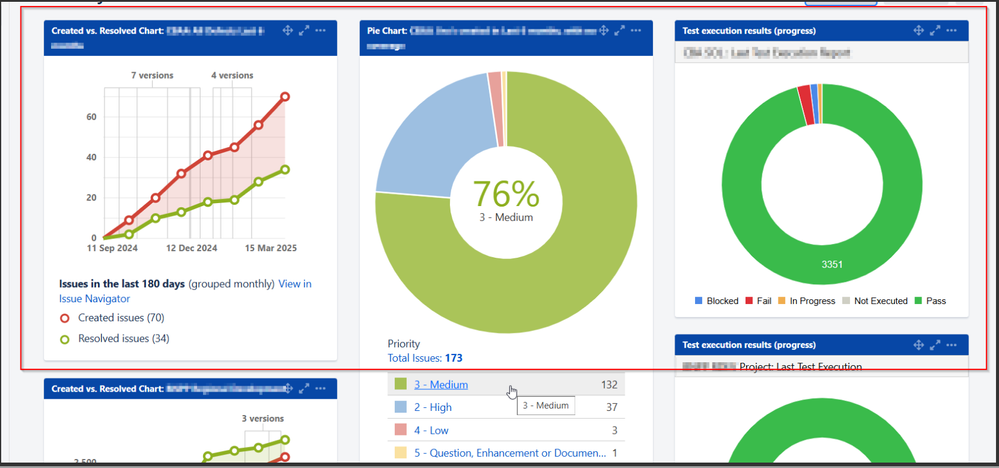The height and width of the screenshot is (468, 999).
Task: Click move handle on top Created vs. Resolved gadget
Action: (x=287, y=31)
